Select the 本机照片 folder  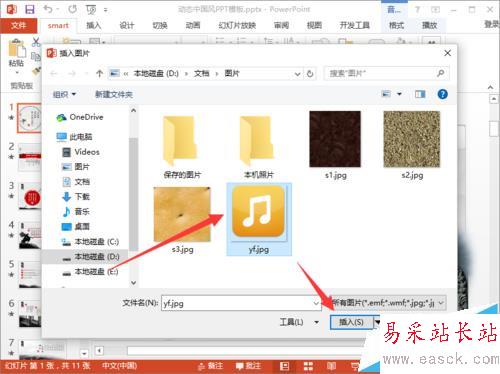[x=259, y=146]
